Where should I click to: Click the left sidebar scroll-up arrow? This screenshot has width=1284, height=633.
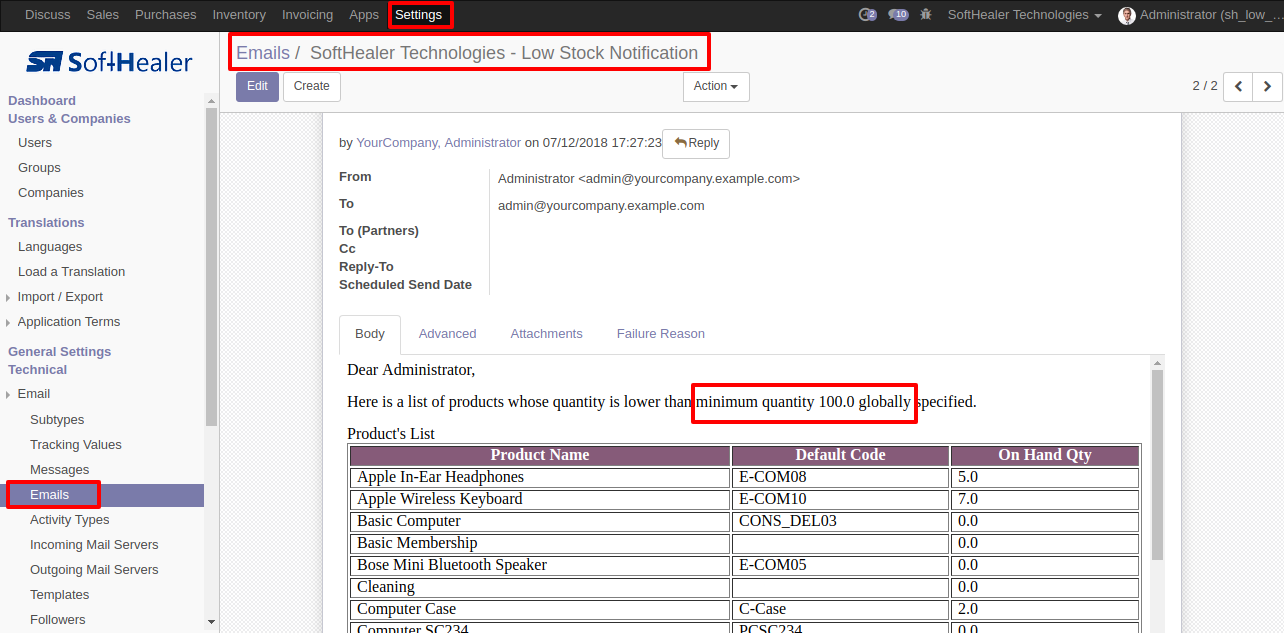coord(211,100)
